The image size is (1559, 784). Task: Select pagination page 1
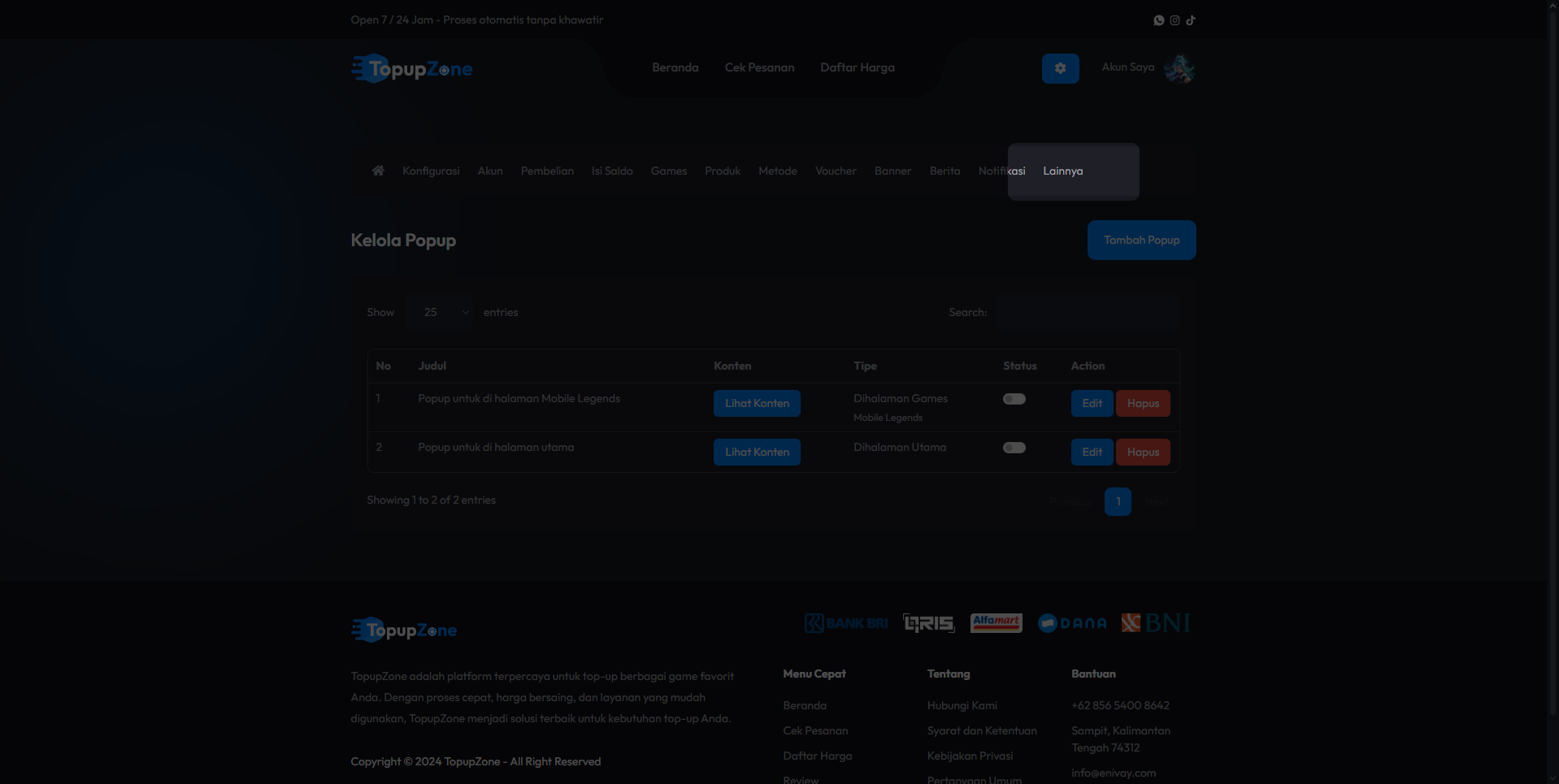point(1118,501)
